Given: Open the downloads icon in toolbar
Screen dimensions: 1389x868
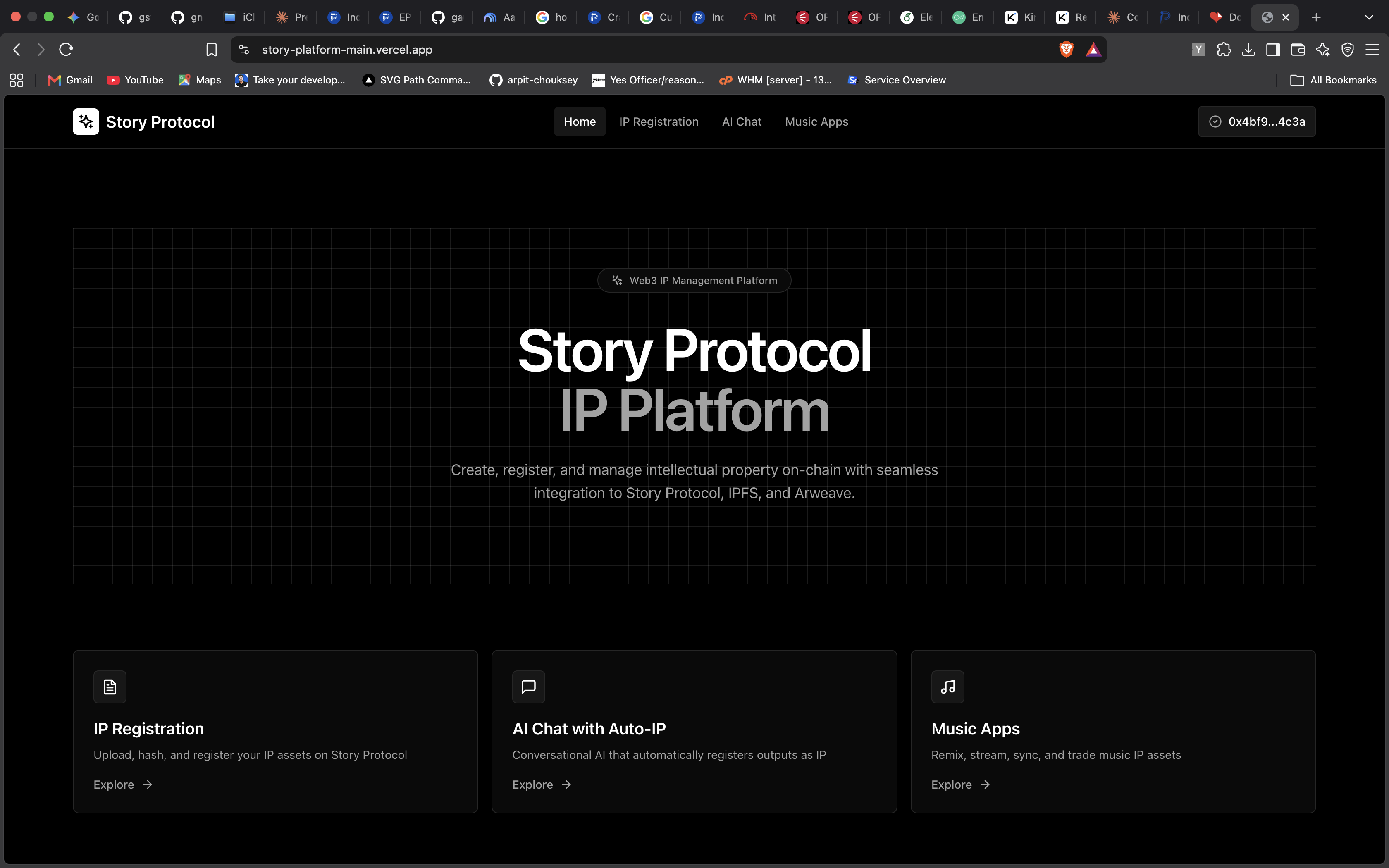Looking at the screenshot, I should click(1248, 50).
